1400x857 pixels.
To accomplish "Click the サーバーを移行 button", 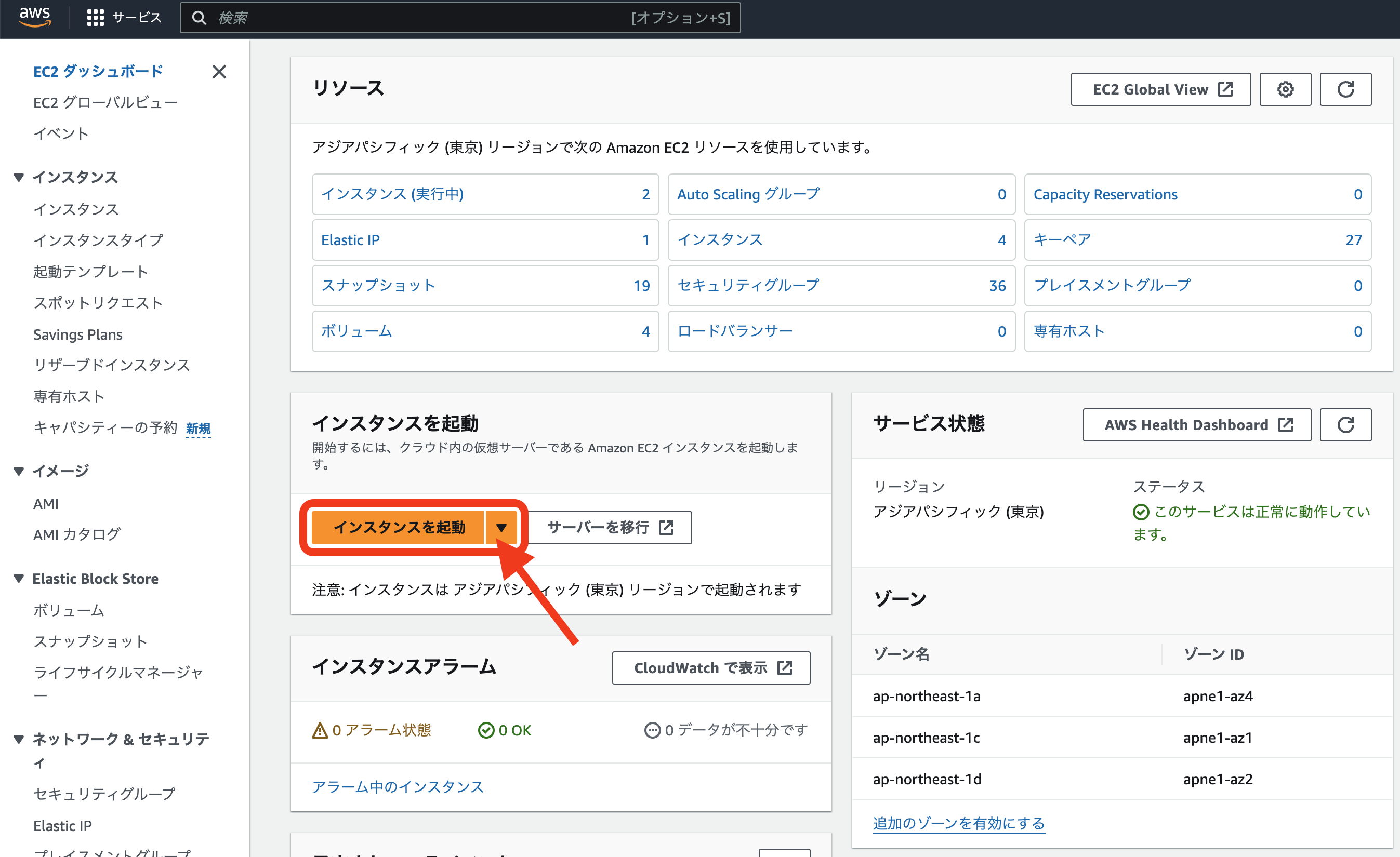I will click(610, 527).
